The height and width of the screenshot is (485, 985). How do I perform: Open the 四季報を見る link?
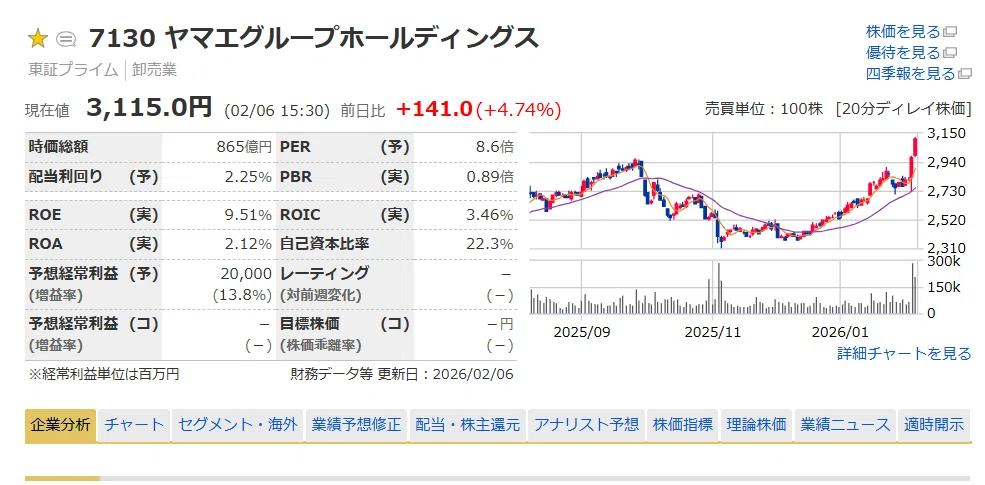910,74
